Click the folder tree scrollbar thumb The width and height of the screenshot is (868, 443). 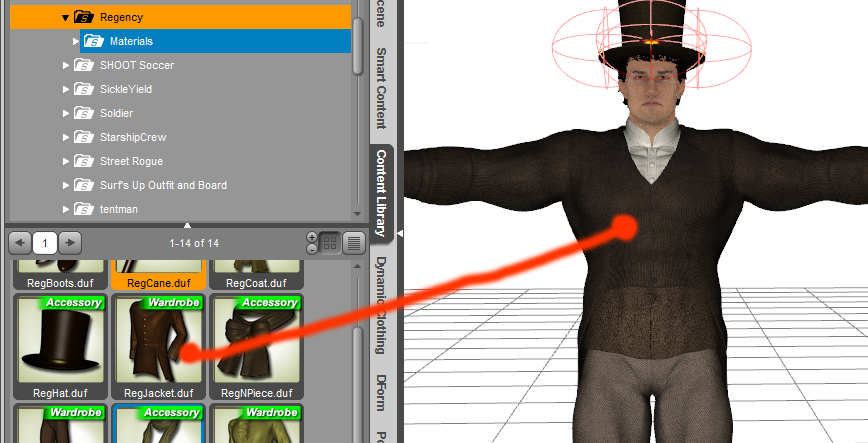click(358, 45)
